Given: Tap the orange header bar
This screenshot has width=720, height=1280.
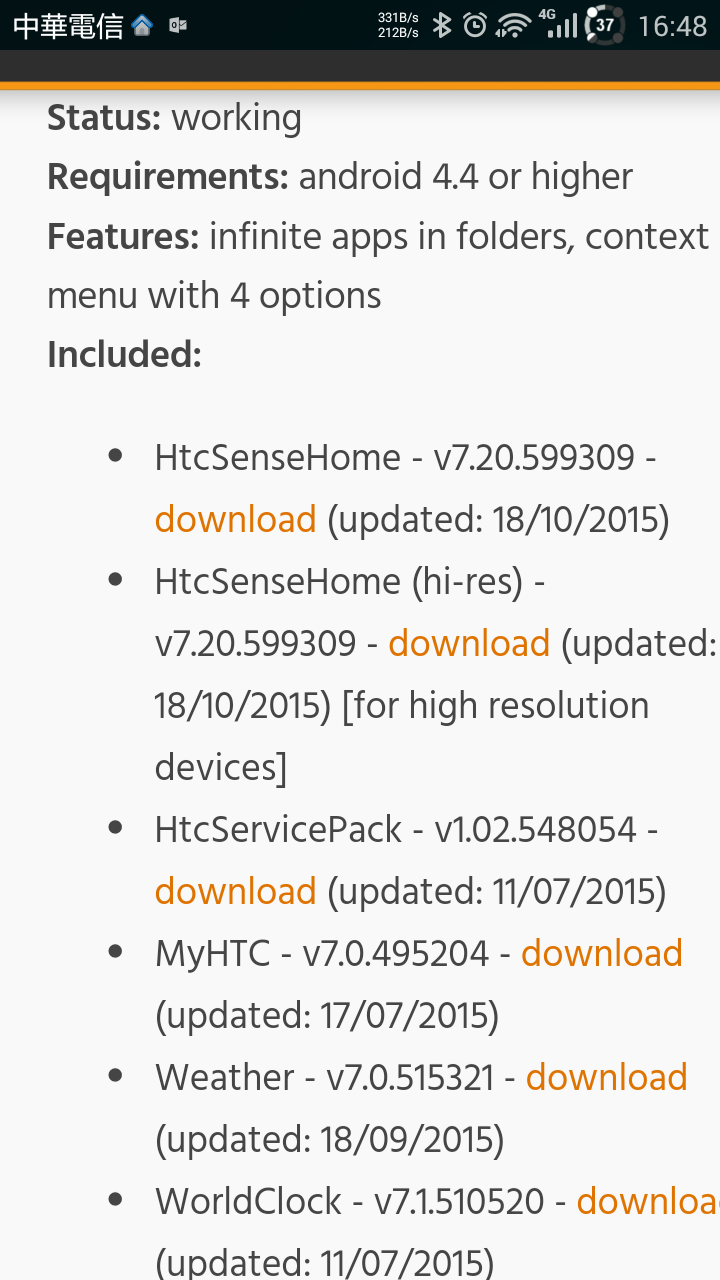Looking at the screenshot, I should click(360, 69).
